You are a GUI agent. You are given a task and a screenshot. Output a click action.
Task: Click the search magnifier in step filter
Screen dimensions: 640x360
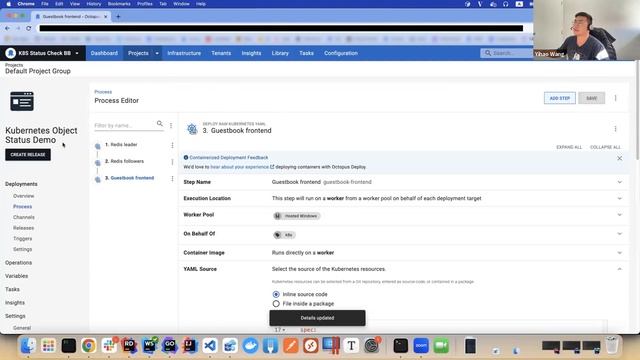(x=160, y=124)
